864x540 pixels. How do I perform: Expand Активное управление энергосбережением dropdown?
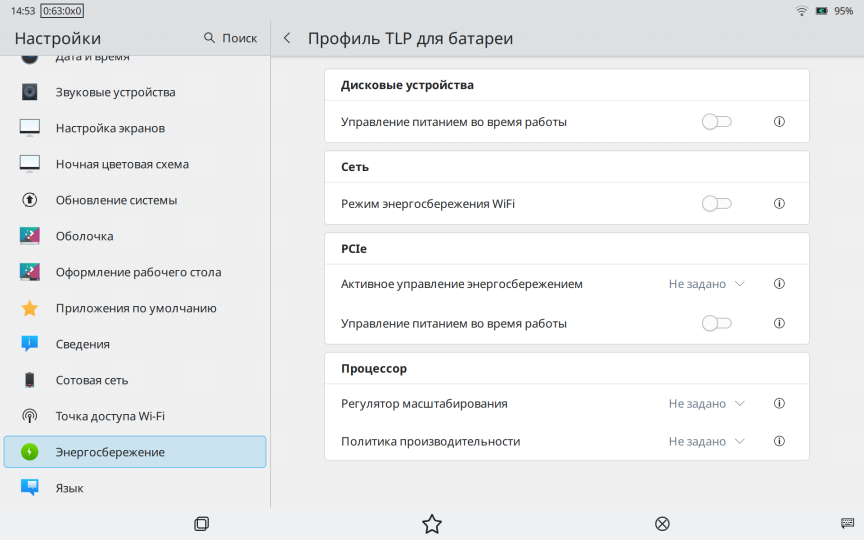click(x=707, y=284)
